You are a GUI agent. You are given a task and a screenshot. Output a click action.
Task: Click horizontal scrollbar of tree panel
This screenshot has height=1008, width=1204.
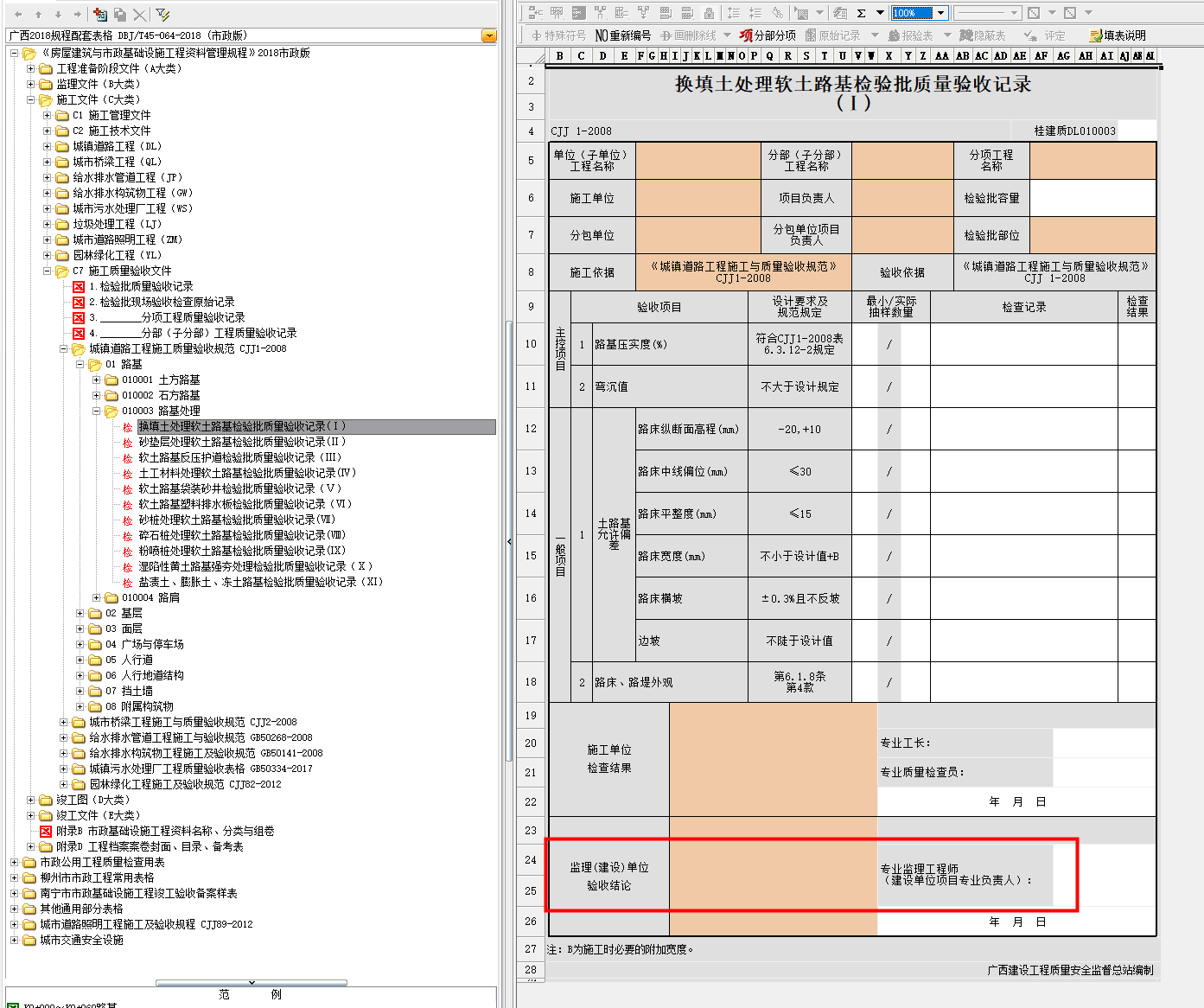point(252,983)
